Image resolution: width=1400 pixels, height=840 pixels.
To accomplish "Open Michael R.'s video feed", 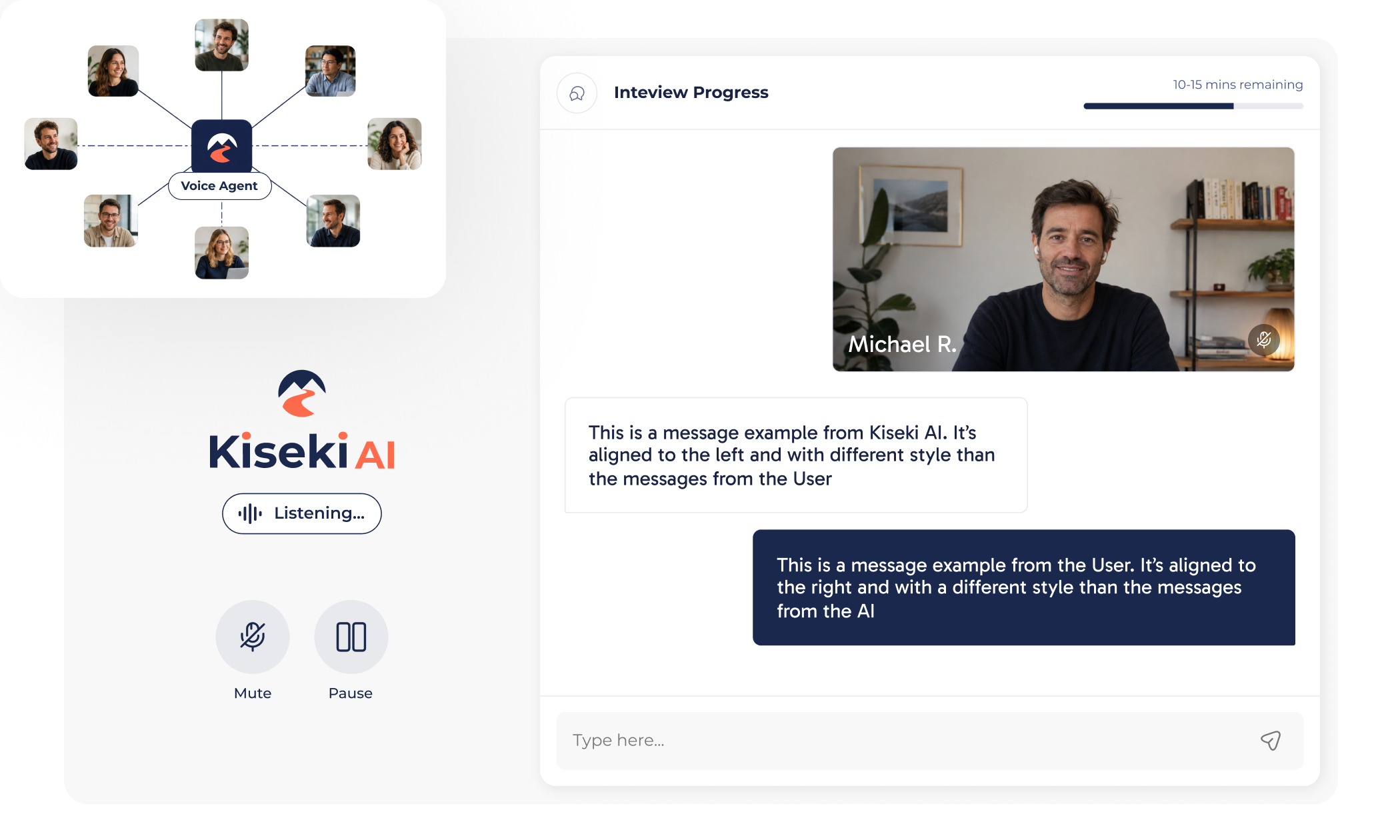I will click(1063, 259).
